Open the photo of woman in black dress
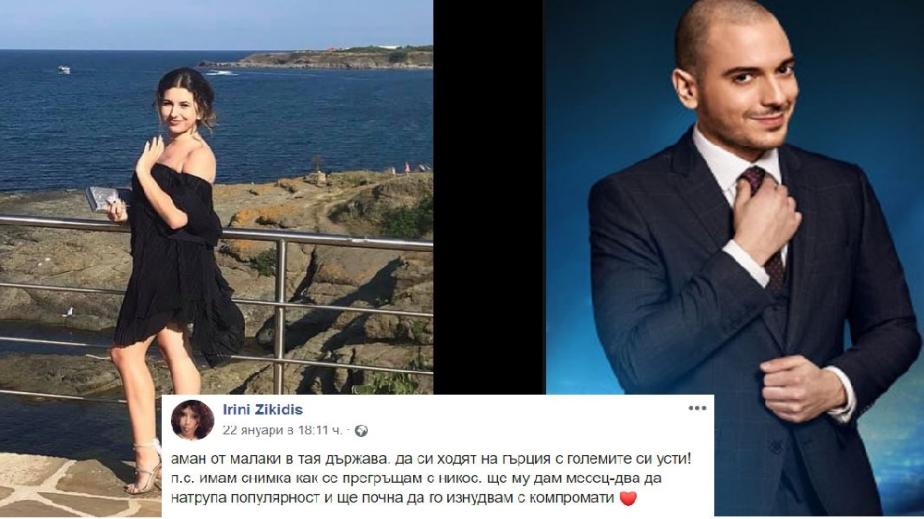This screenshot has width=924, height=519. pyautogui.click(x=216, y=197)
